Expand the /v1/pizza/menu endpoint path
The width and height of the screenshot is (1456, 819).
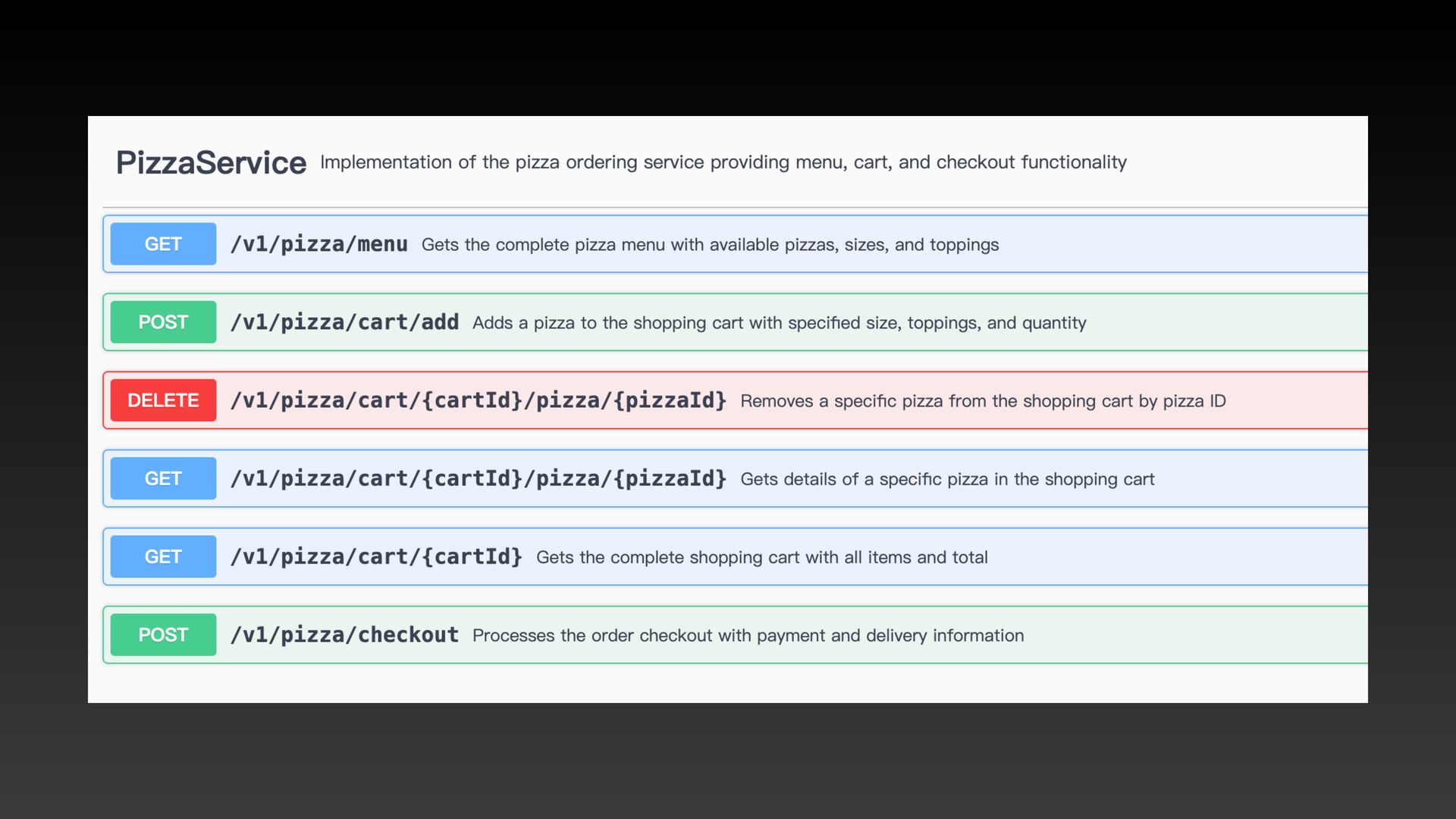coord(318,244)
